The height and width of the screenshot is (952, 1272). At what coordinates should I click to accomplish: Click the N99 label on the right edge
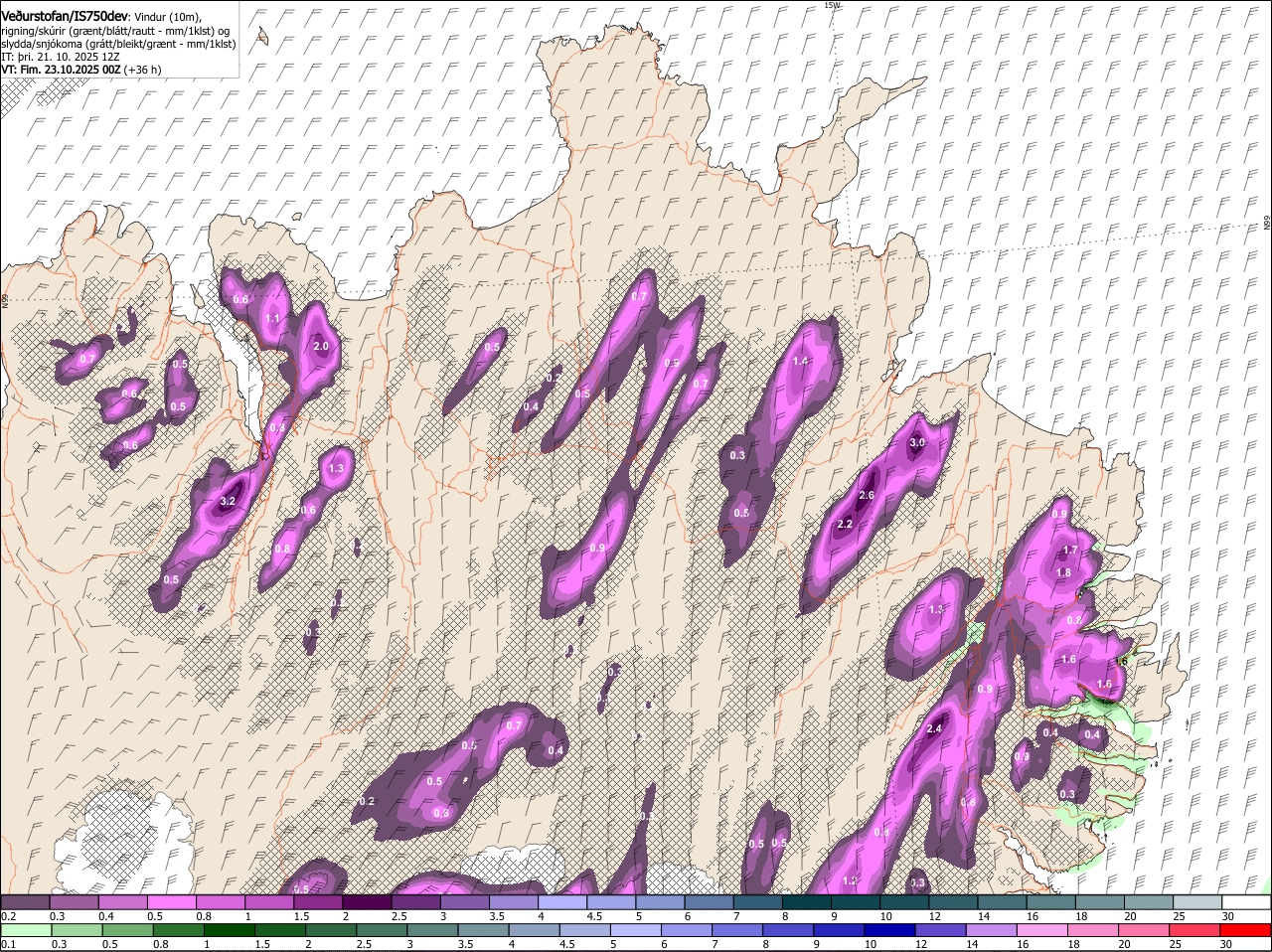click(x=1267, y=225)
